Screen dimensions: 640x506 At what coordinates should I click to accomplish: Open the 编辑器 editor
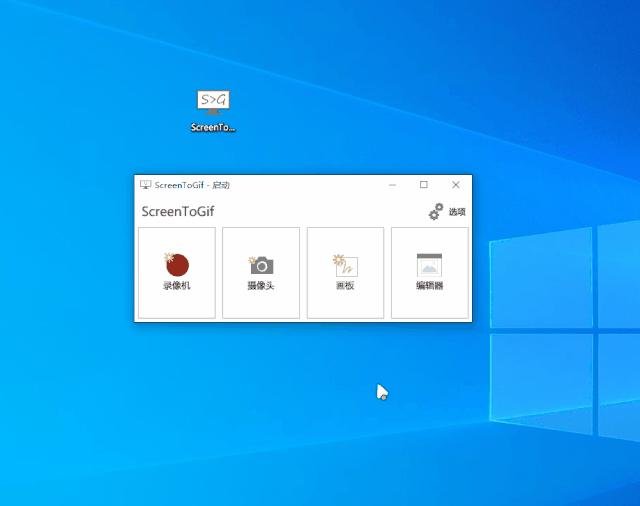[430, 273]
